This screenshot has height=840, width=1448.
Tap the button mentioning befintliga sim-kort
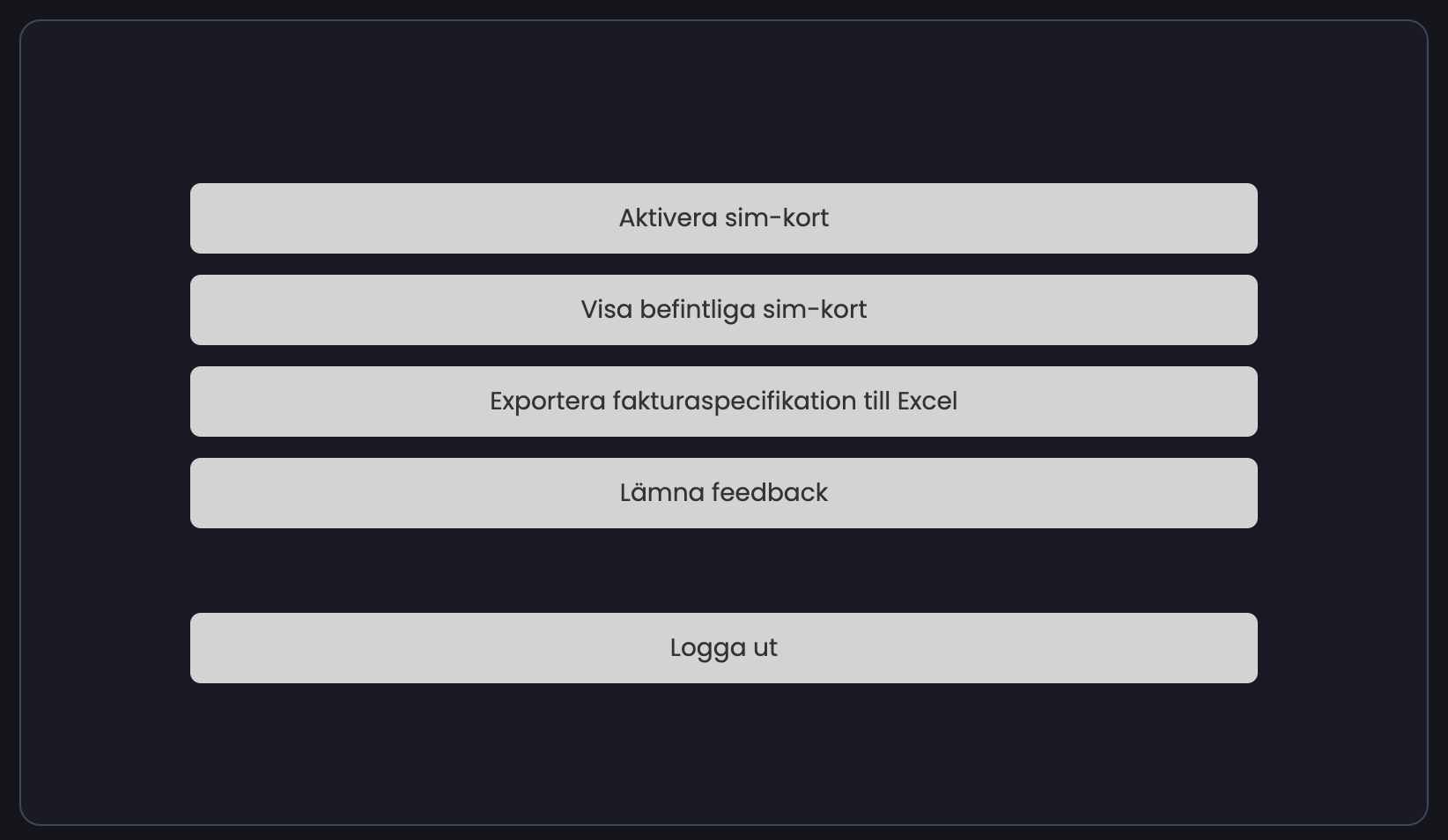[x=723, y=310]
